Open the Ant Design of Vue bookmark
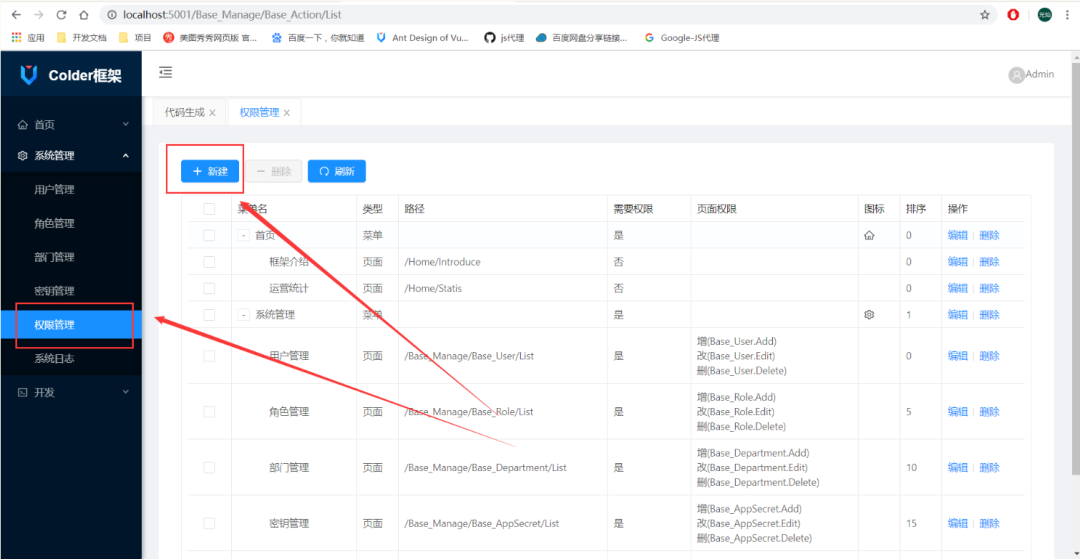Screen dimensions: 1080x559 click(x=422, y=38)
